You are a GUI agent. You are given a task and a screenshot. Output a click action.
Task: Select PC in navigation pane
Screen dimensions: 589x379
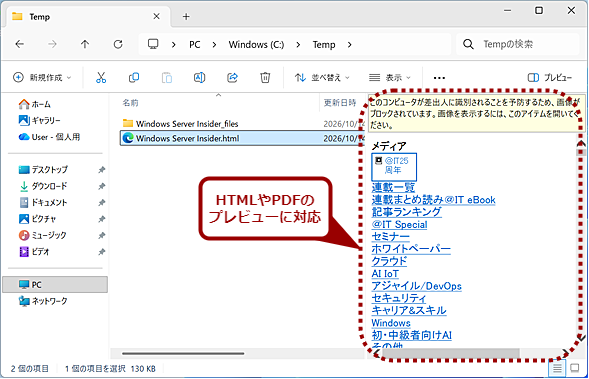click(x=55, y=284)
